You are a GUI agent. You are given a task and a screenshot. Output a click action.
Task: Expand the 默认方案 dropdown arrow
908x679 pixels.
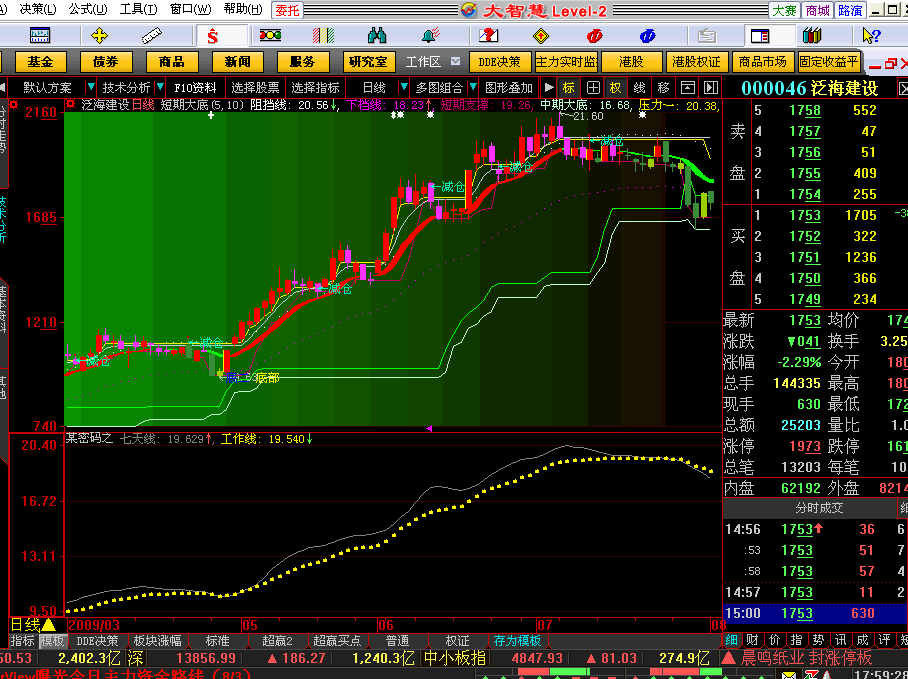[90, 88]
